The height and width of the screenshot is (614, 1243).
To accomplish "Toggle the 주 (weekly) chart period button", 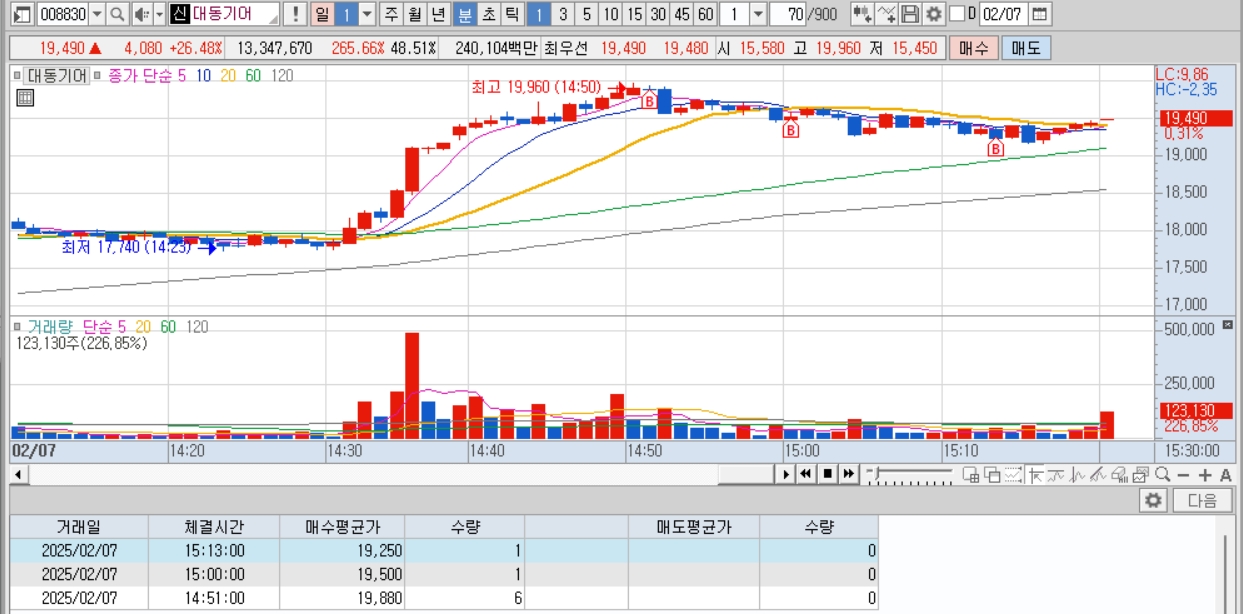I will [x=391, y=14].
